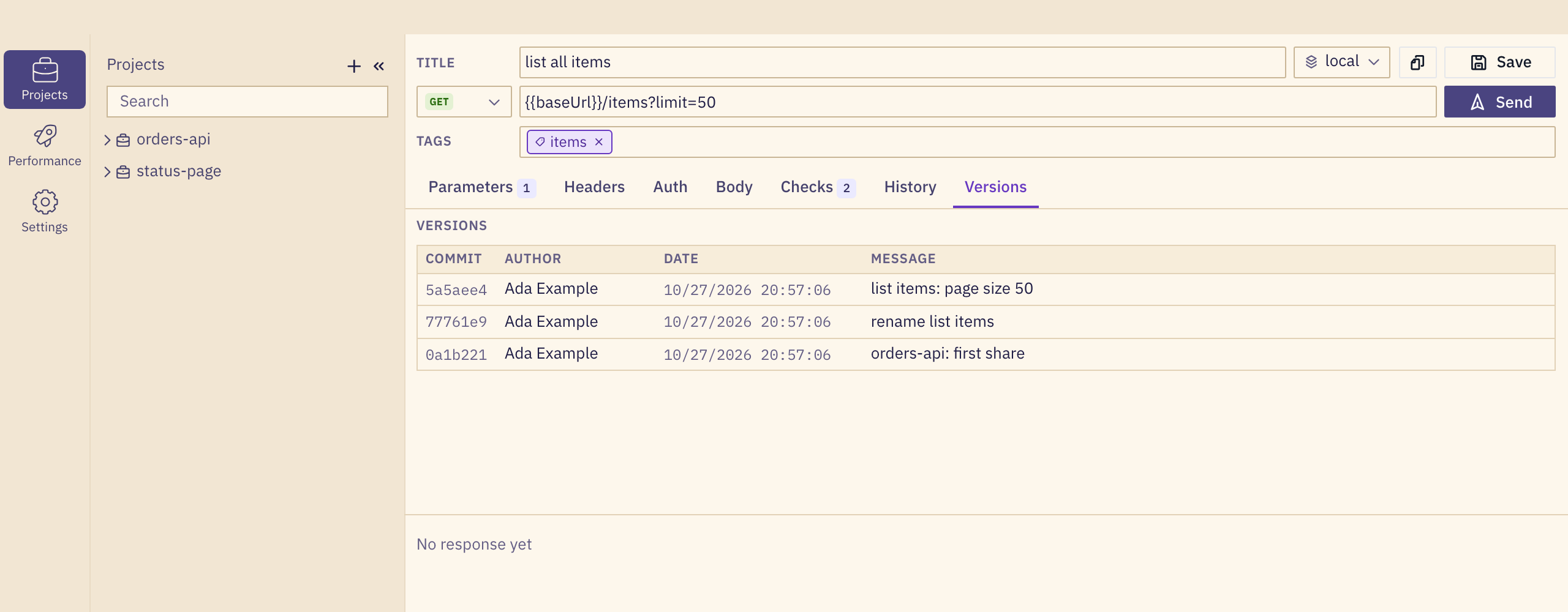Click the orders-api briefcase icon
The image size is (1568, 612).
click(x=123, y=140)
